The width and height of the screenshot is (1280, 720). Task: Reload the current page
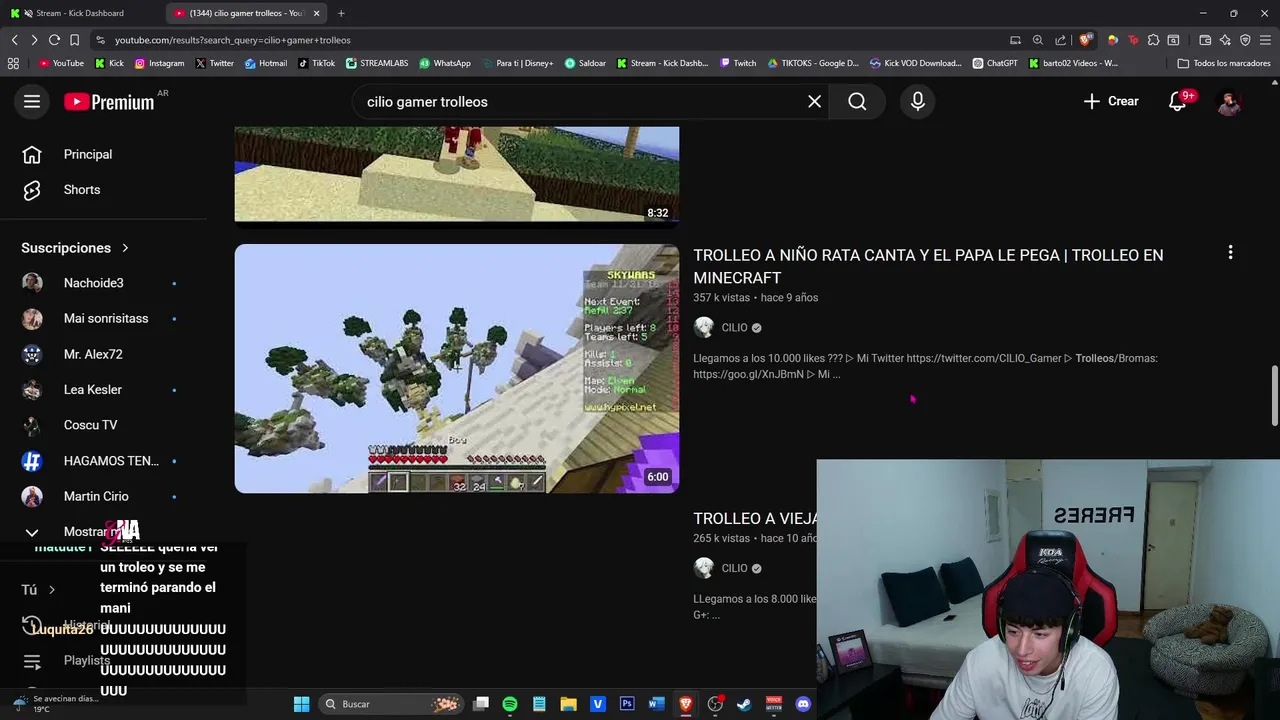tap(54, 40)
